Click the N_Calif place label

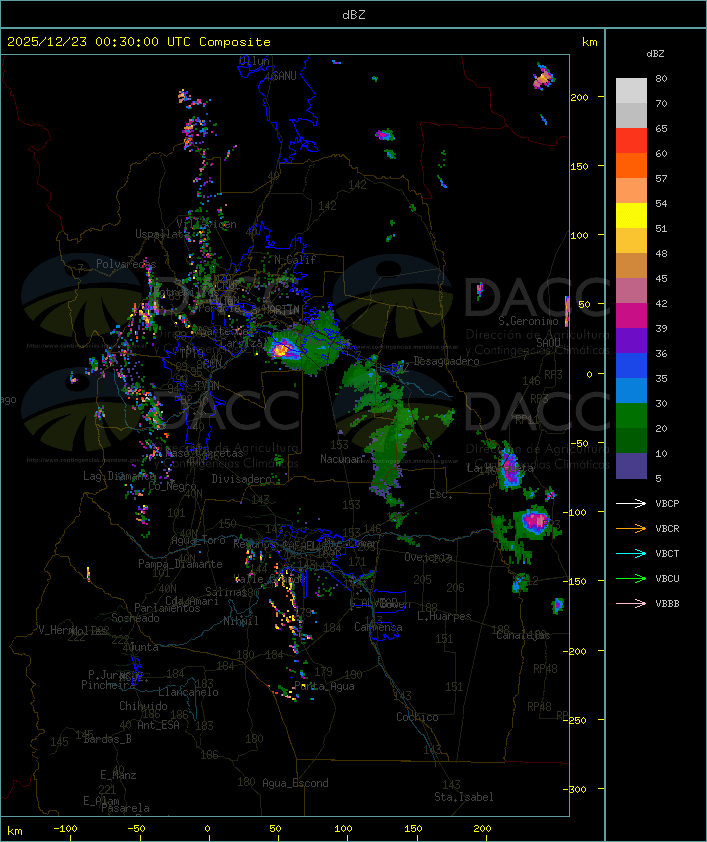click(x=295, y=260)
